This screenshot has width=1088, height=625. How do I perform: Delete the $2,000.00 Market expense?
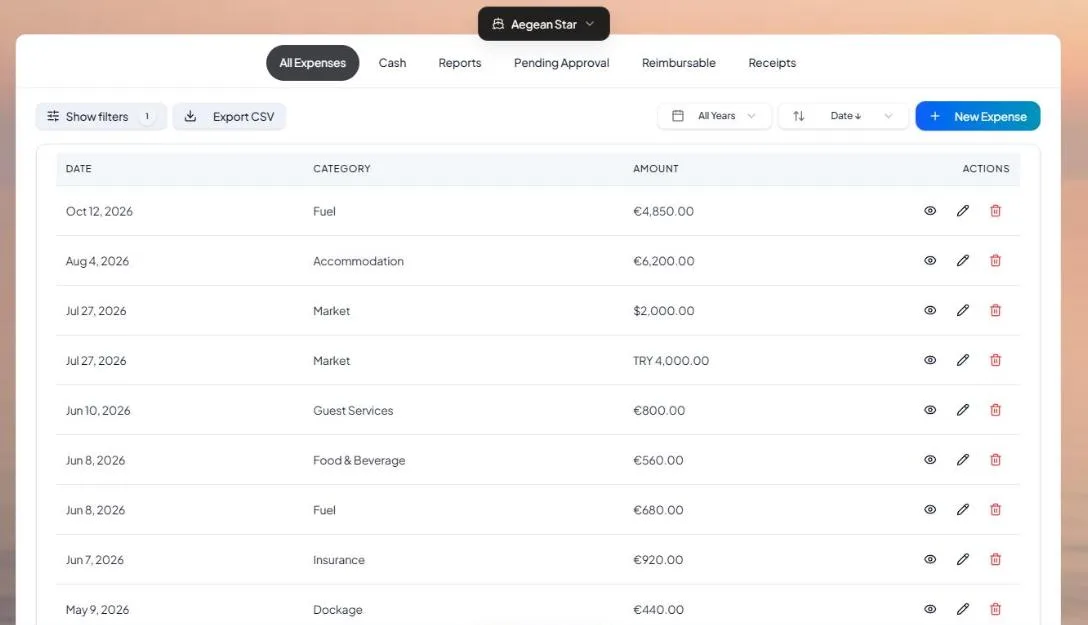995,311
